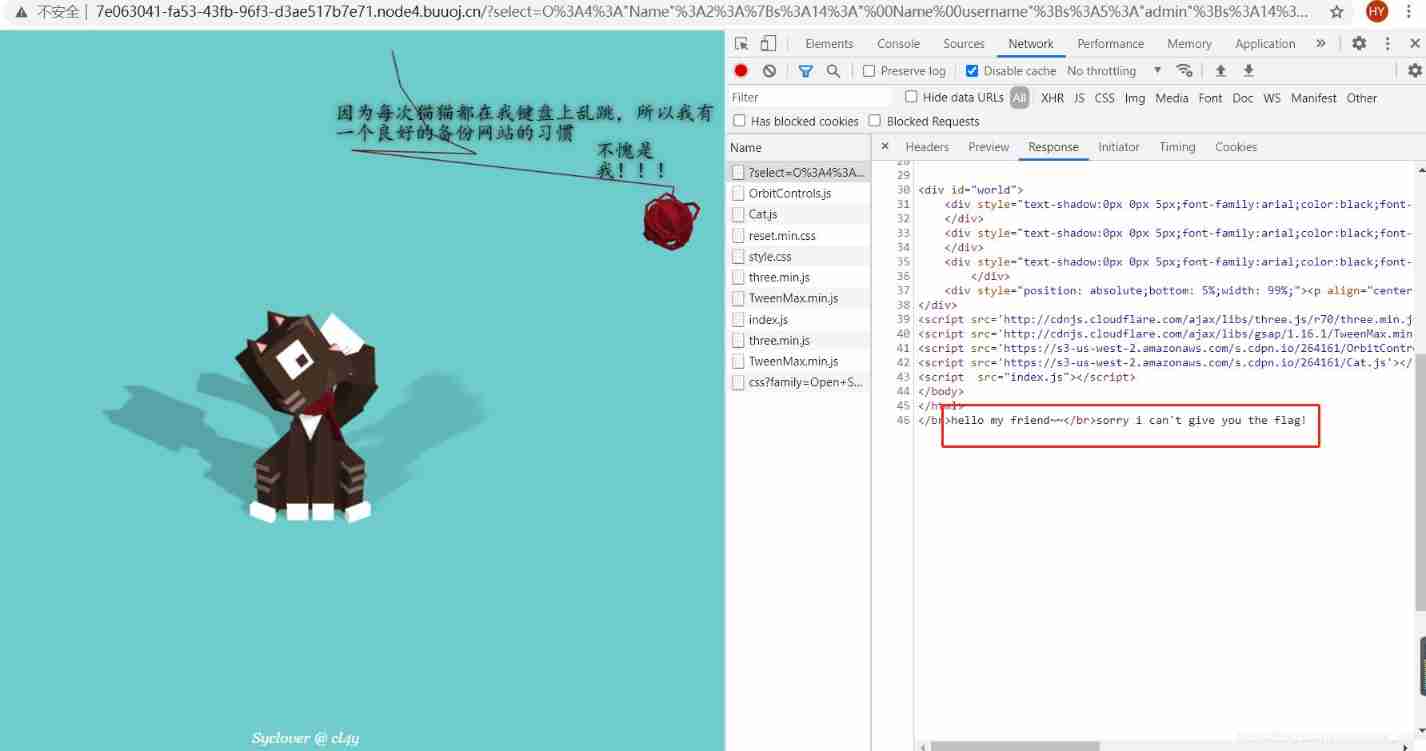Open network conditions wifi icon

click(1185, 71)
